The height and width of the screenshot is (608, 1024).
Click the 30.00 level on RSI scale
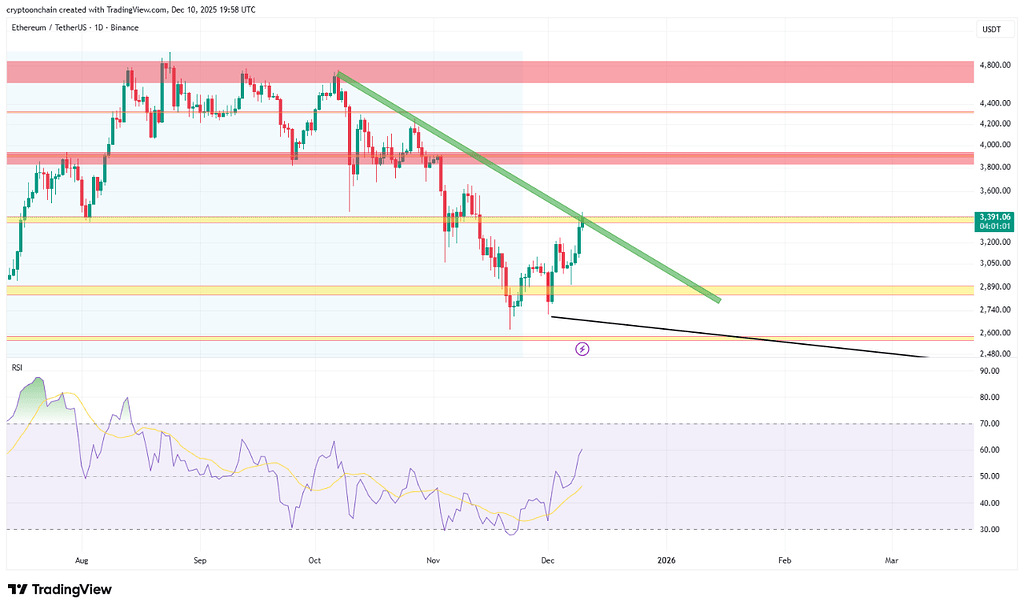click(991, 530)
